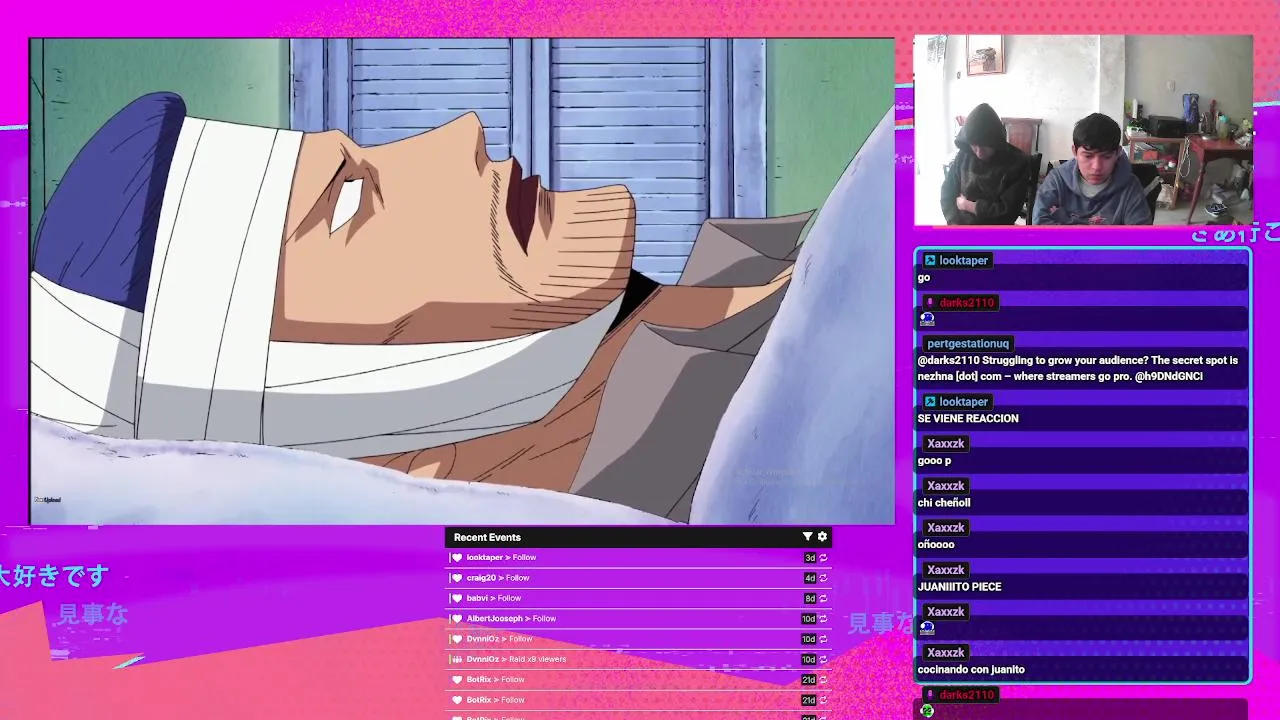The width and height of the screenshot is (1280, 720).
Task: Select the 'babvi > Follow' event row
Action: pos(638,598)
